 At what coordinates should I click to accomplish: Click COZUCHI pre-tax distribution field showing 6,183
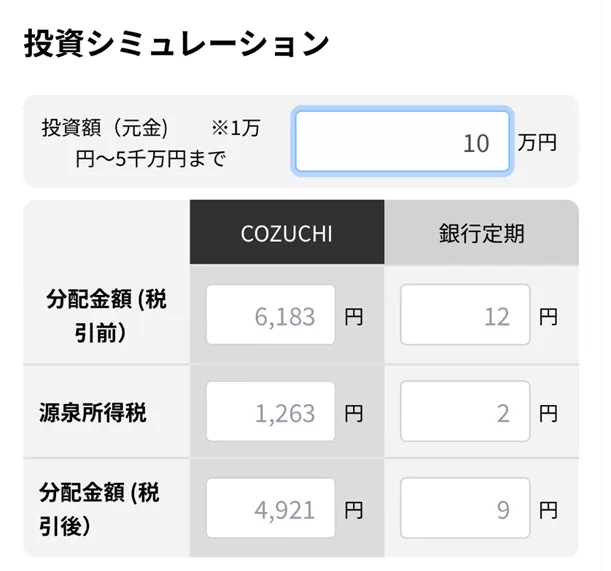tap(271, 316)
